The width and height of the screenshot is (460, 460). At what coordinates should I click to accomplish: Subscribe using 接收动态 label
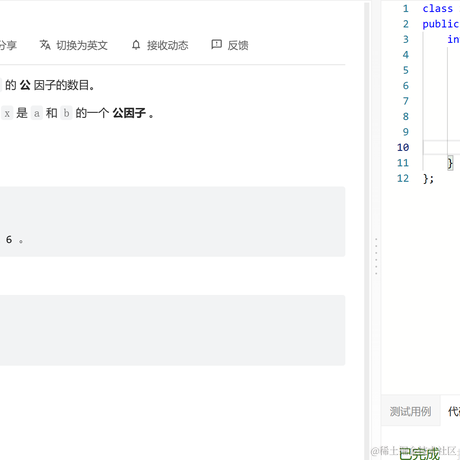point(168,45)
